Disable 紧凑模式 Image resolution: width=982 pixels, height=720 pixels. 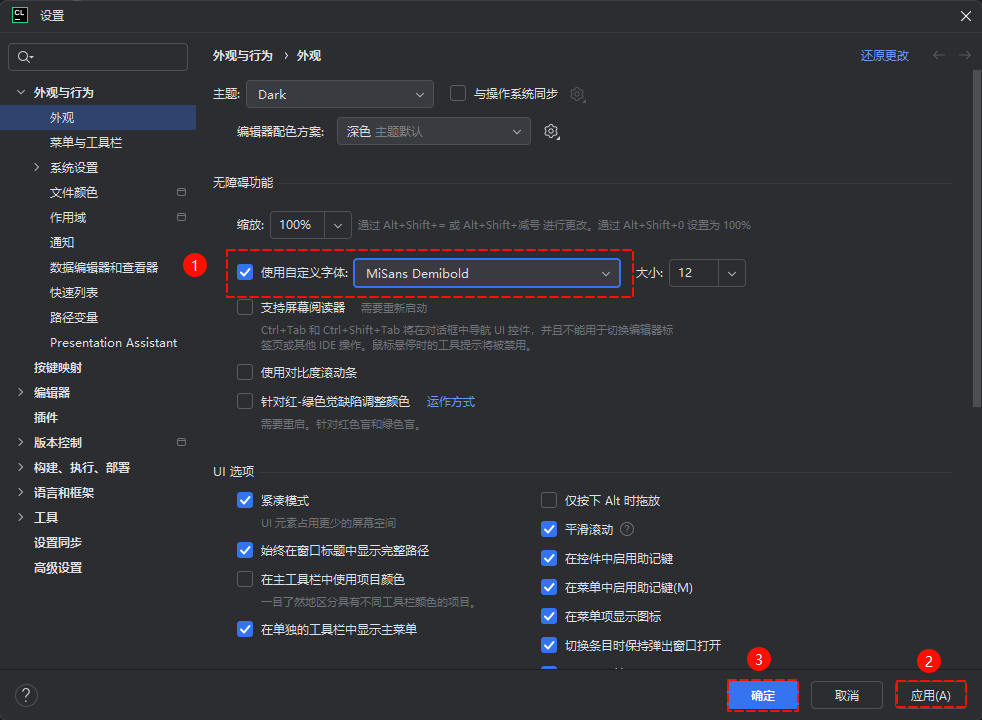(x=244, y=500)
